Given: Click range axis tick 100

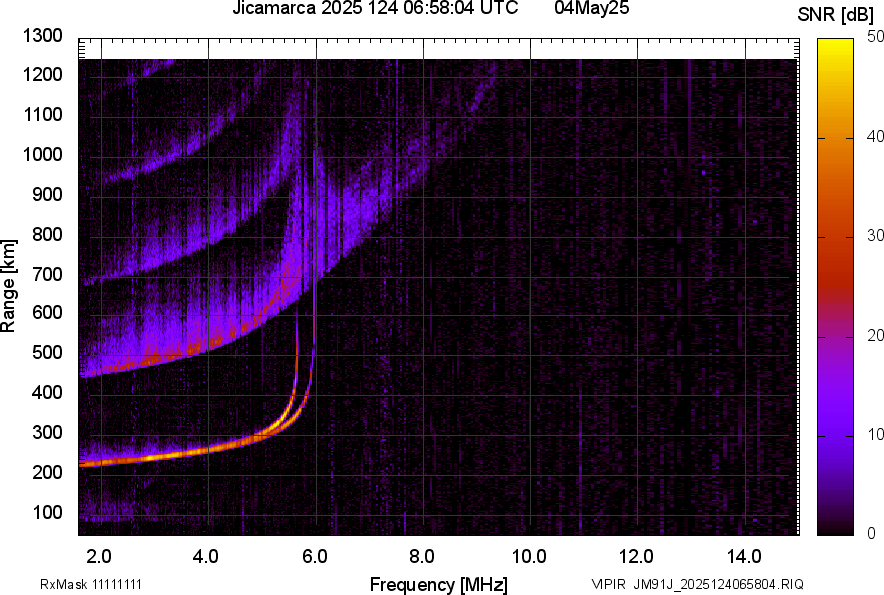Looking at the screenshot, I should pyautogui.click(x=47, y=512).
